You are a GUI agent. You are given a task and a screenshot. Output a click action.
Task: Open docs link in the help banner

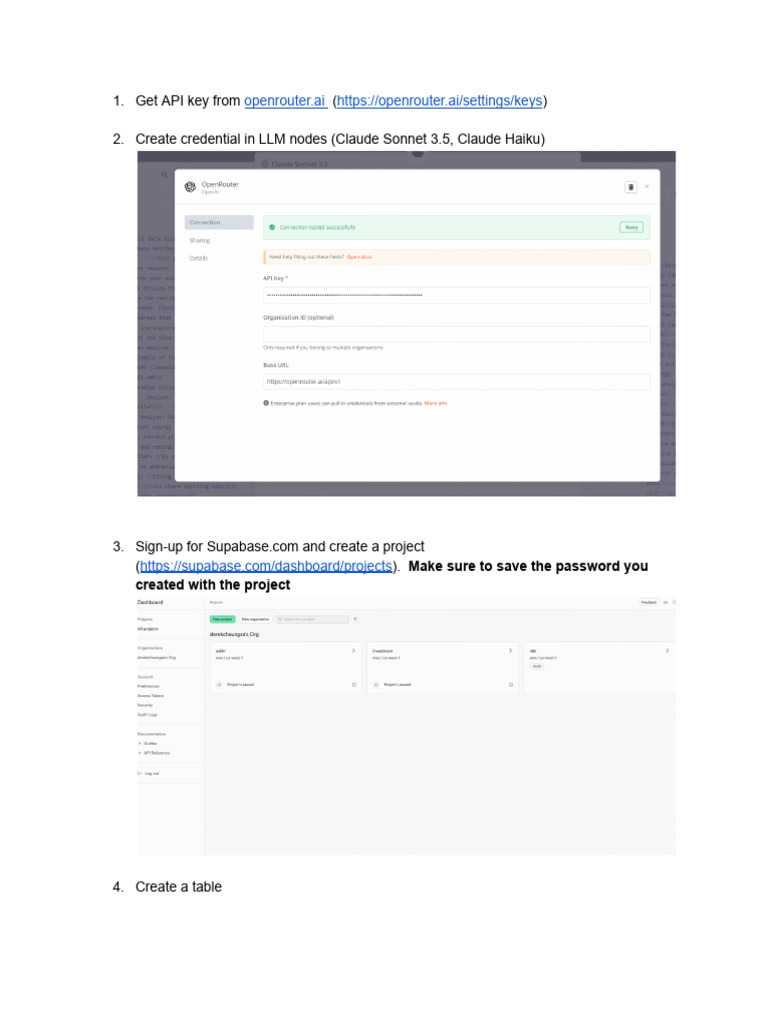359,257
